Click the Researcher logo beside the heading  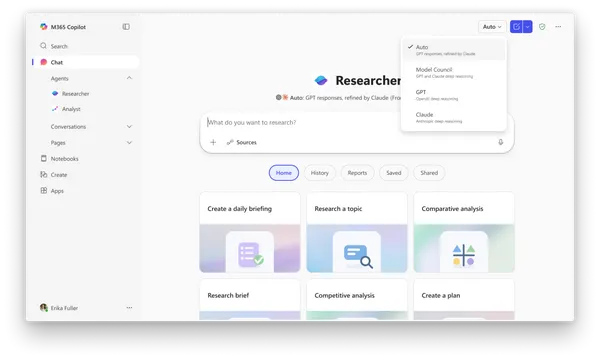pos(321,80)
